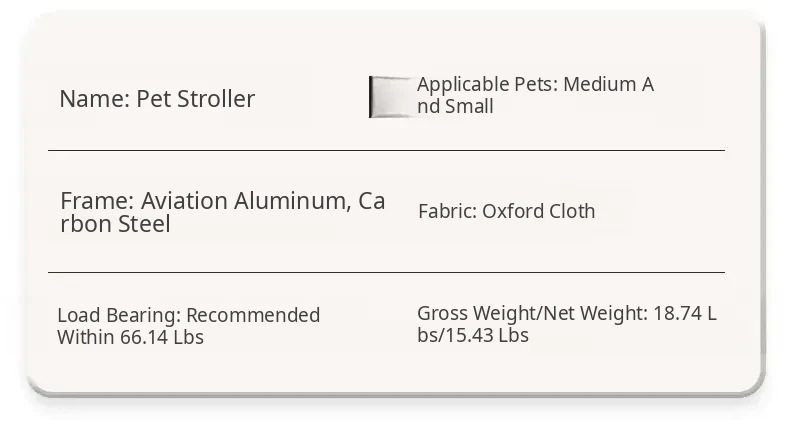Image resolution: width=790 pixels, height=428 pixels.
Task: Click the gray gradient swatch beside Applicable Pets
Action: (x=390, y=97)
